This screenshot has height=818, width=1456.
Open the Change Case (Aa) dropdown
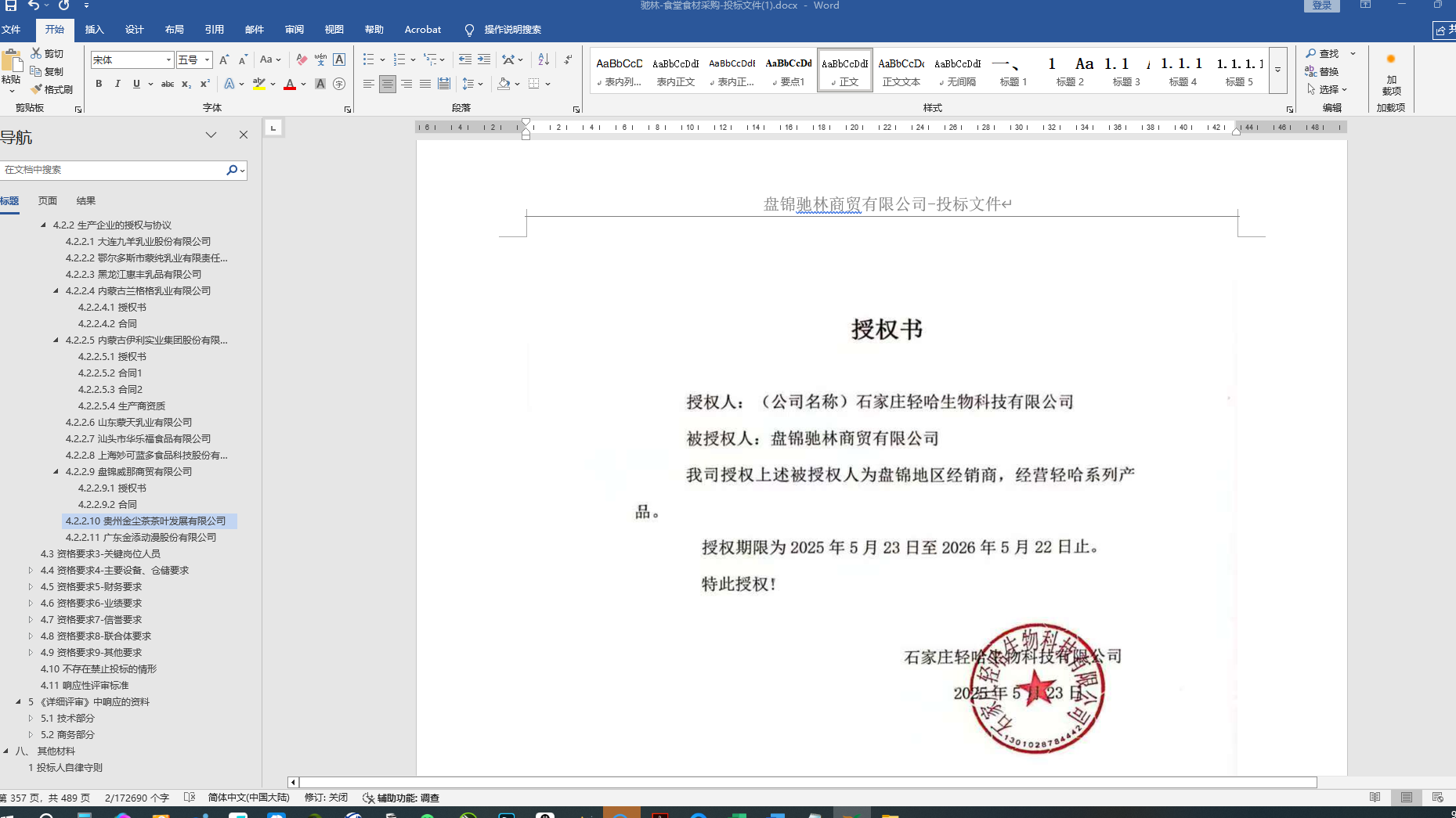click(x=270, y=59)
